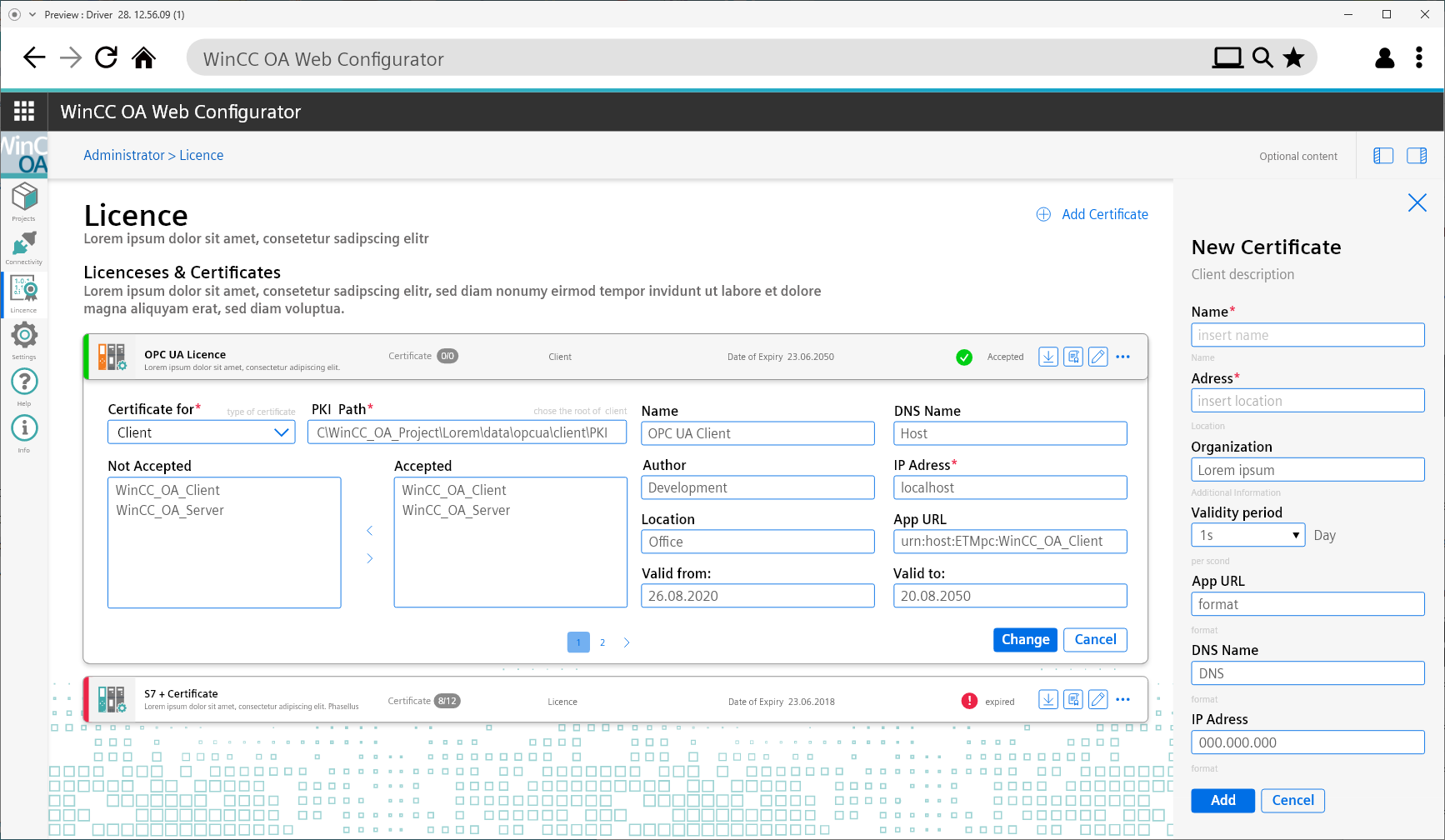Open the Help question mark icon
1445x840 pixels.
[x=24, y=383]
